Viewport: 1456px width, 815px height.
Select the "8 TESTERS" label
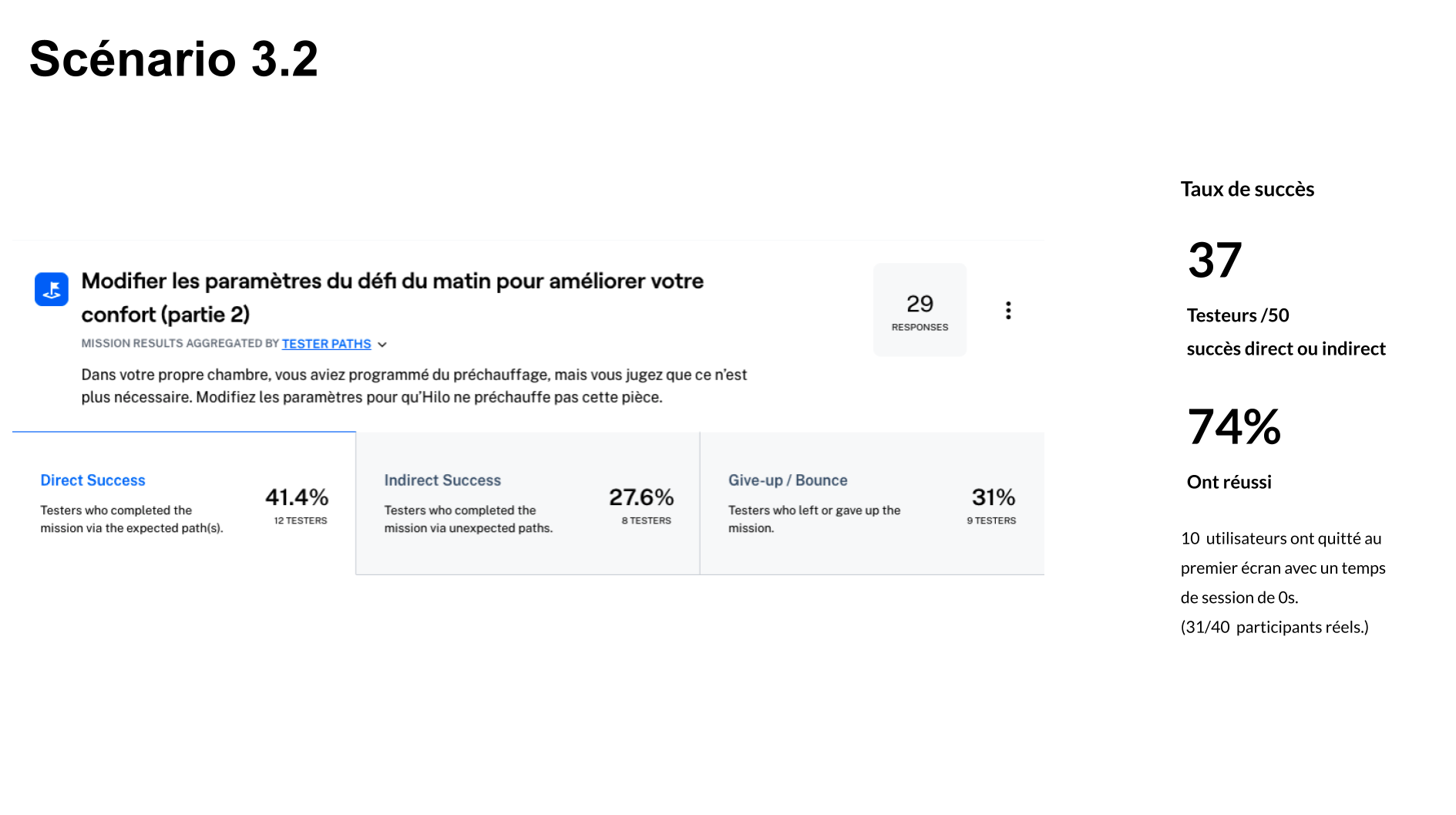coord(646,521)
